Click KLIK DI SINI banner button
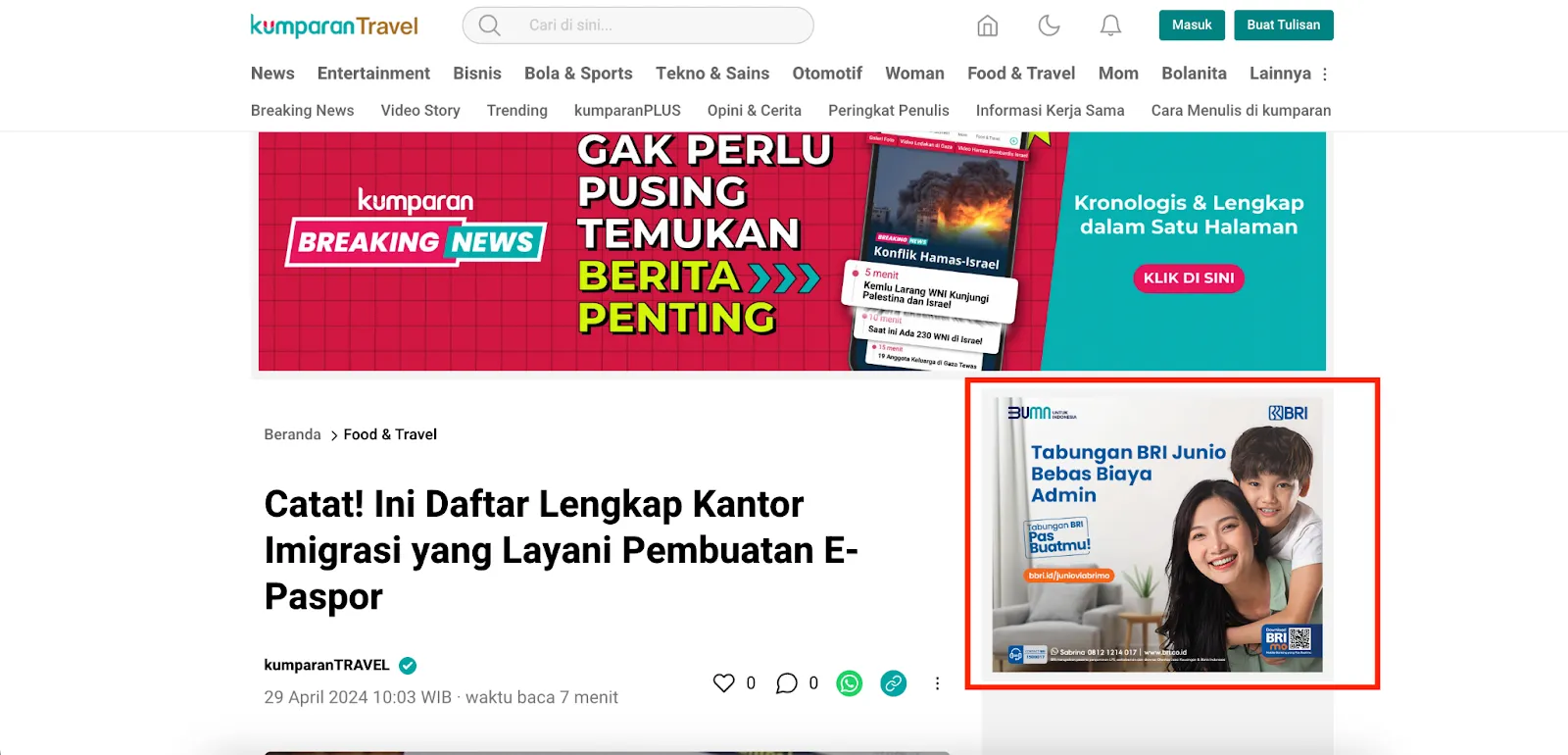 (x=1189, y=278)
